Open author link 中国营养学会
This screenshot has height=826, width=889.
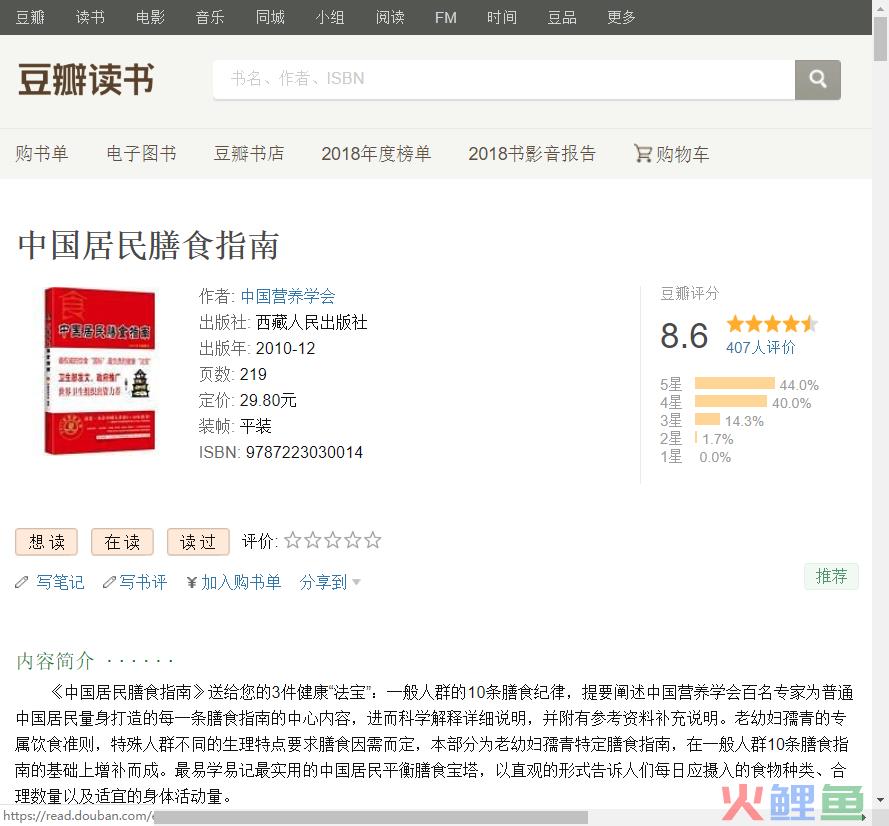coord(288,296)
